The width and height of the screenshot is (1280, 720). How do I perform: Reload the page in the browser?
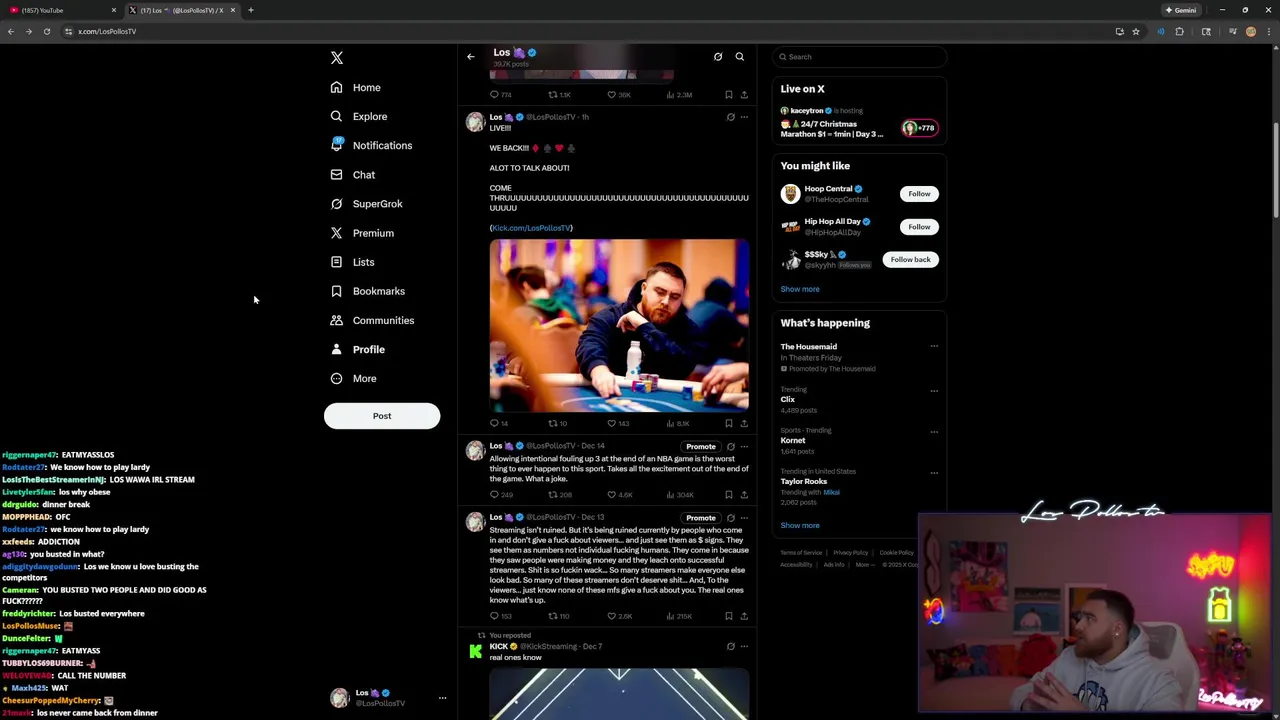(46, 31)
